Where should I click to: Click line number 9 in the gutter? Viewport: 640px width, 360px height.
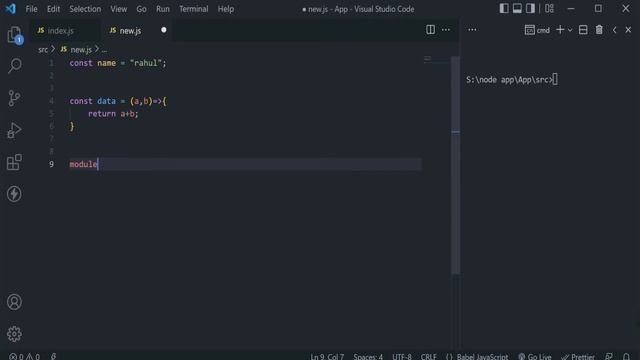click(51, 164)
